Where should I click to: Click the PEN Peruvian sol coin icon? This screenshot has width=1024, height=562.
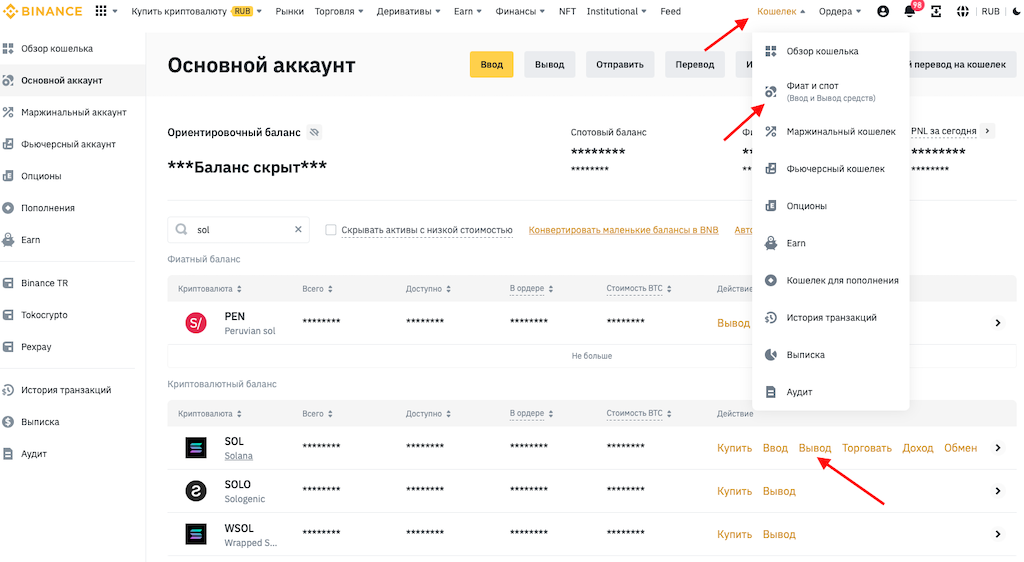(196, 322)
